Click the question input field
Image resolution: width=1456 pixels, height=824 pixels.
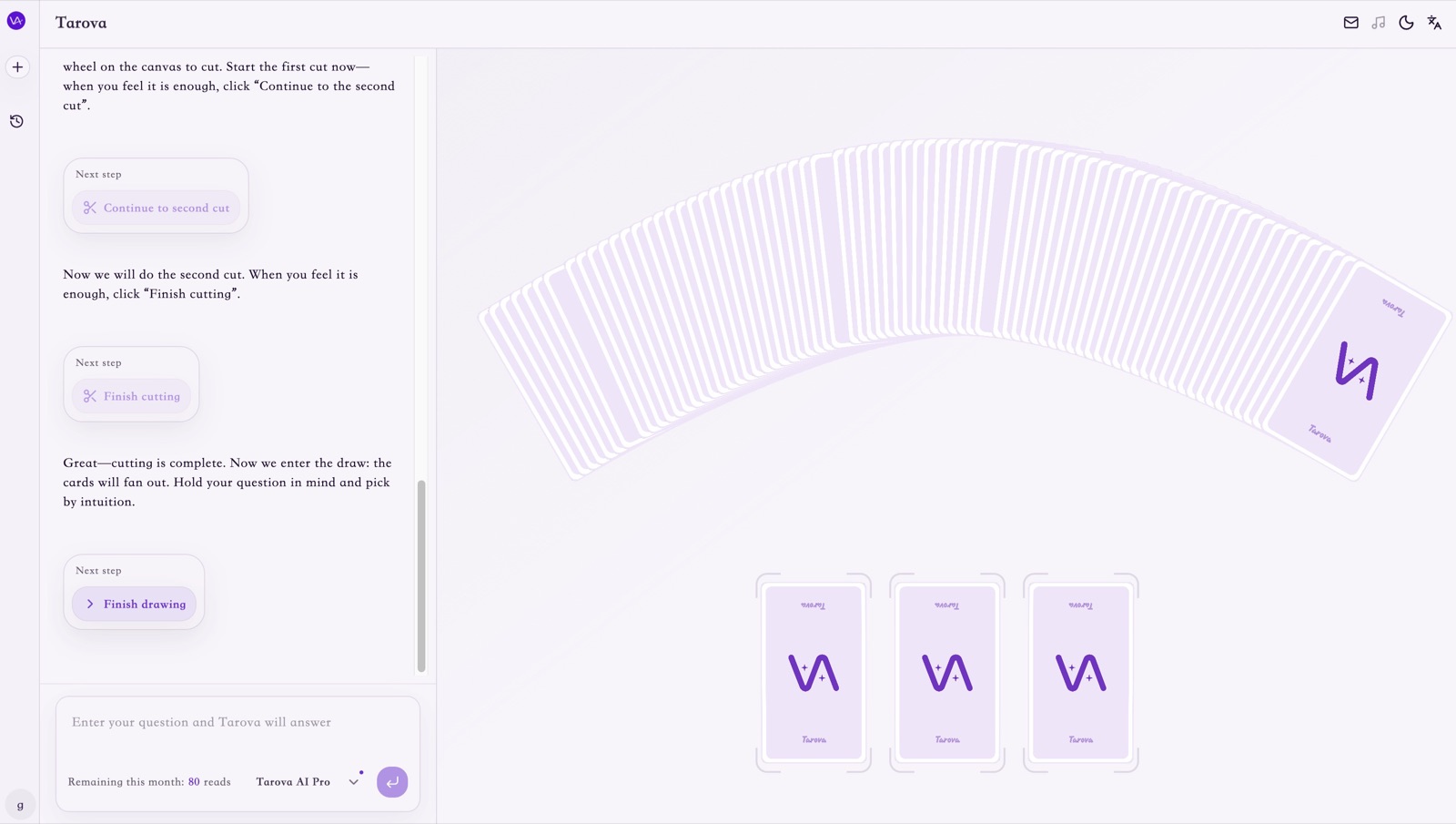tap(238, 723)
